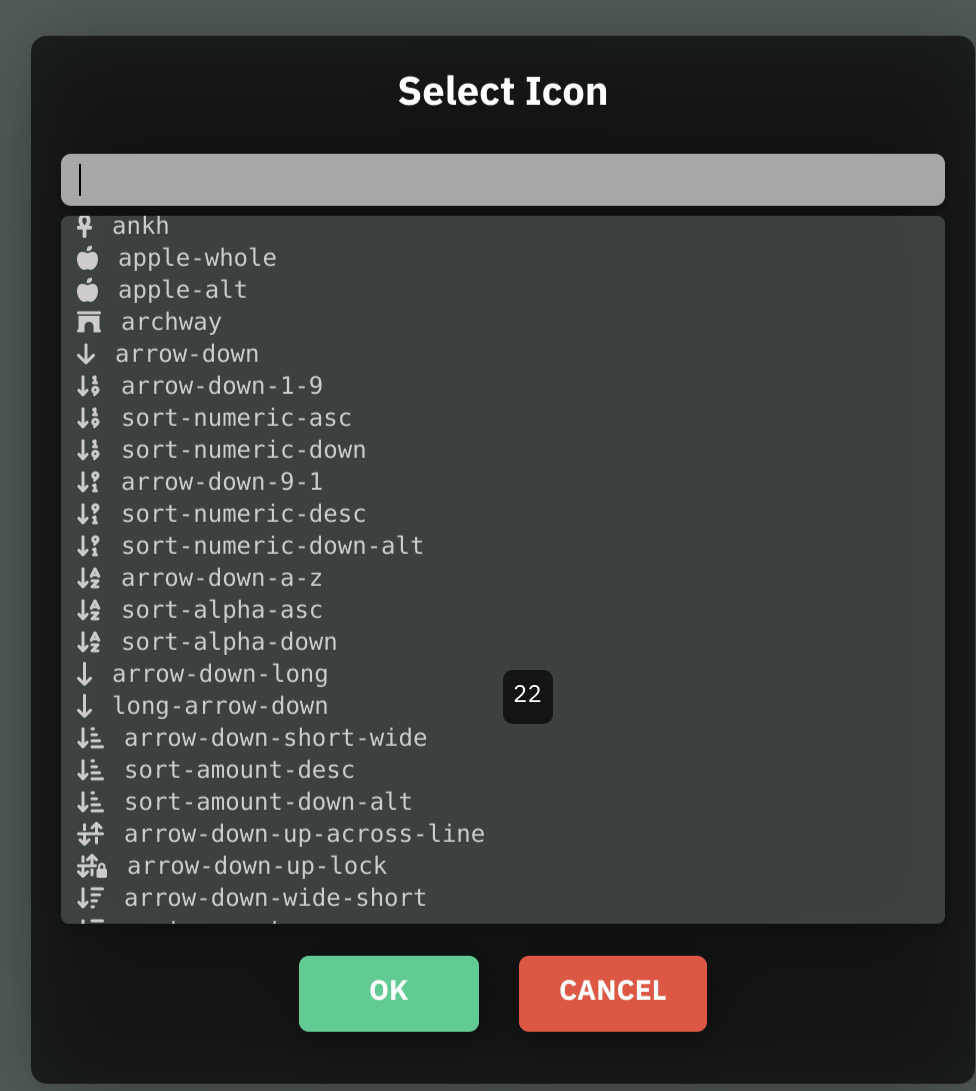Select the sort-numeric-down-alt list entry
976x1091 pixels.
[x=250, y=546]
